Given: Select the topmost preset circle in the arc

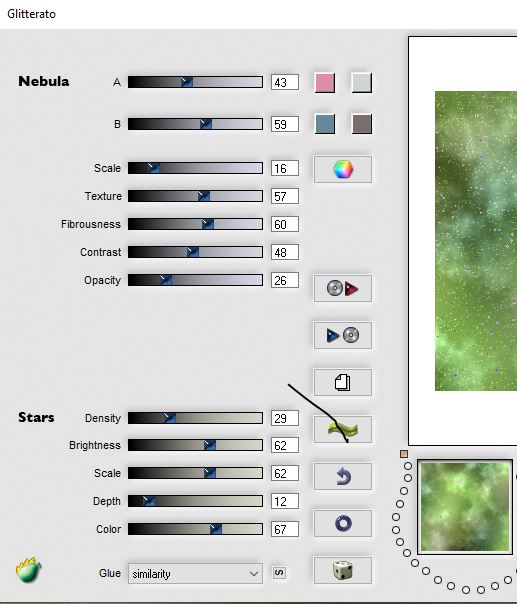Looking at the screenshot, I should 408,466.
